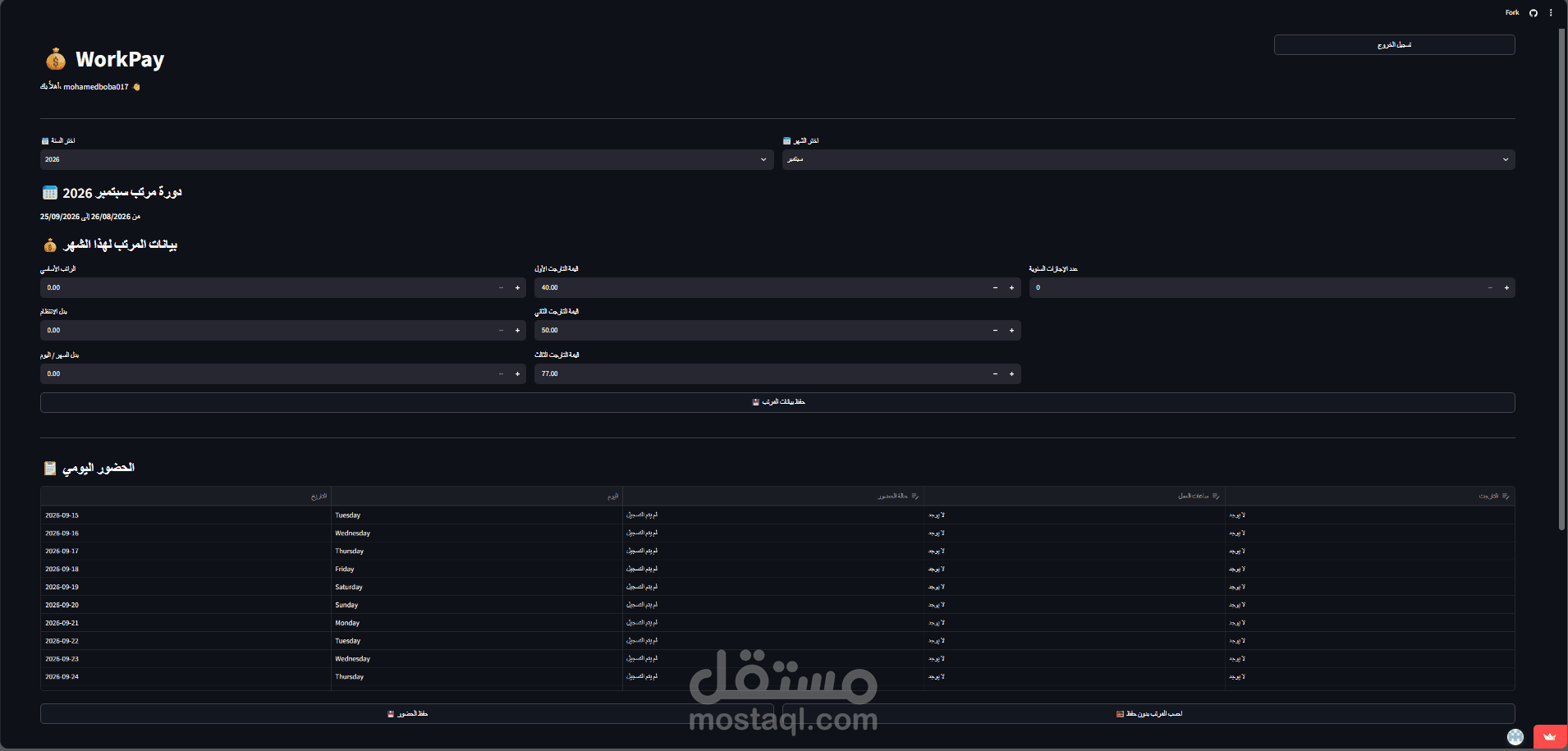Decrease third target value 77.00 with minus

pyautogui.click(x=995, y=373)
